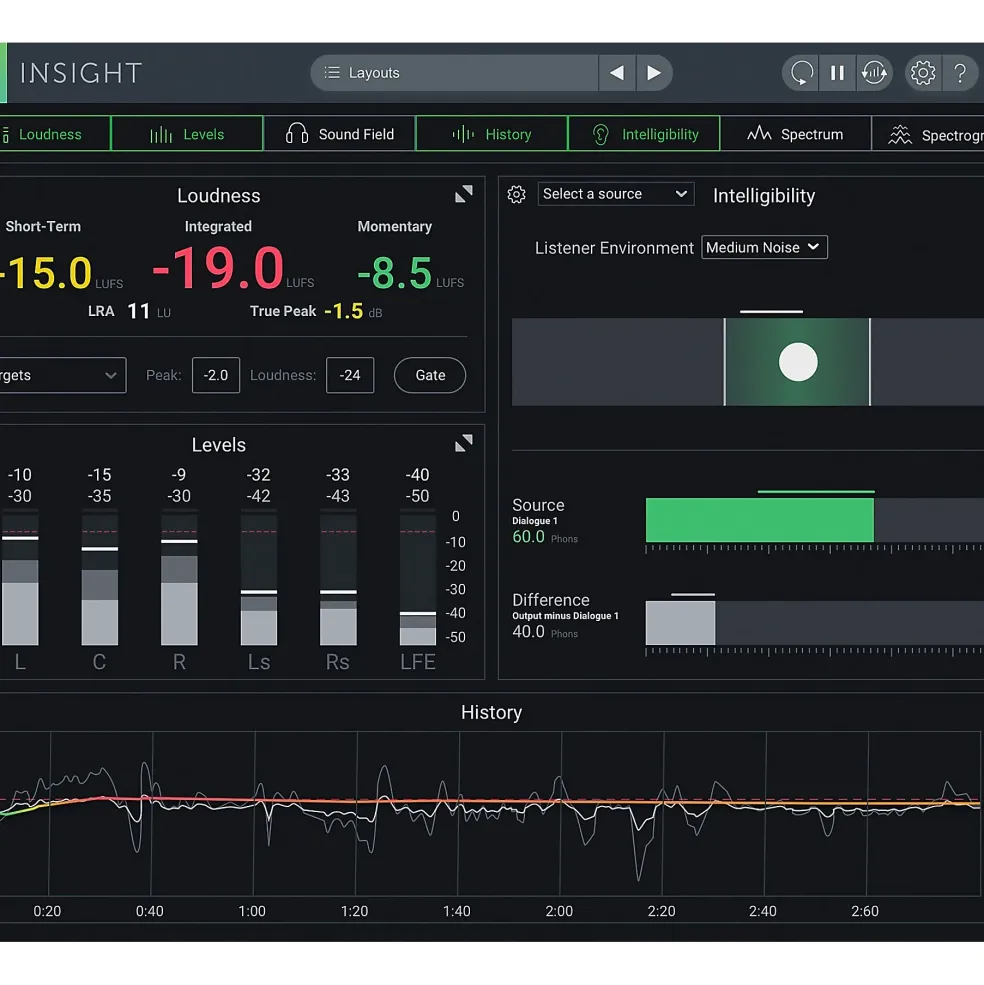This screenshot has width=984, height=985.
Task: Go to previous layout arrow
Action: click(617, 73)
